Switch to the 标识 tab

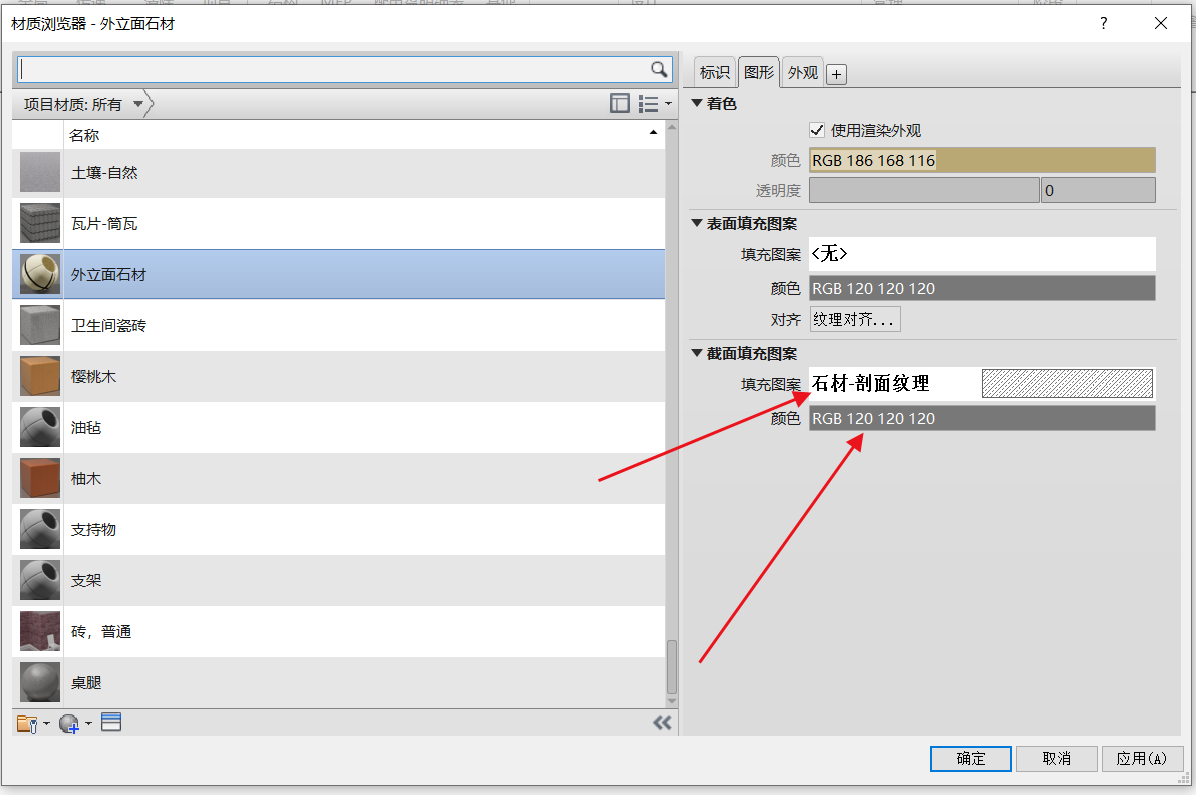[714, 72]
